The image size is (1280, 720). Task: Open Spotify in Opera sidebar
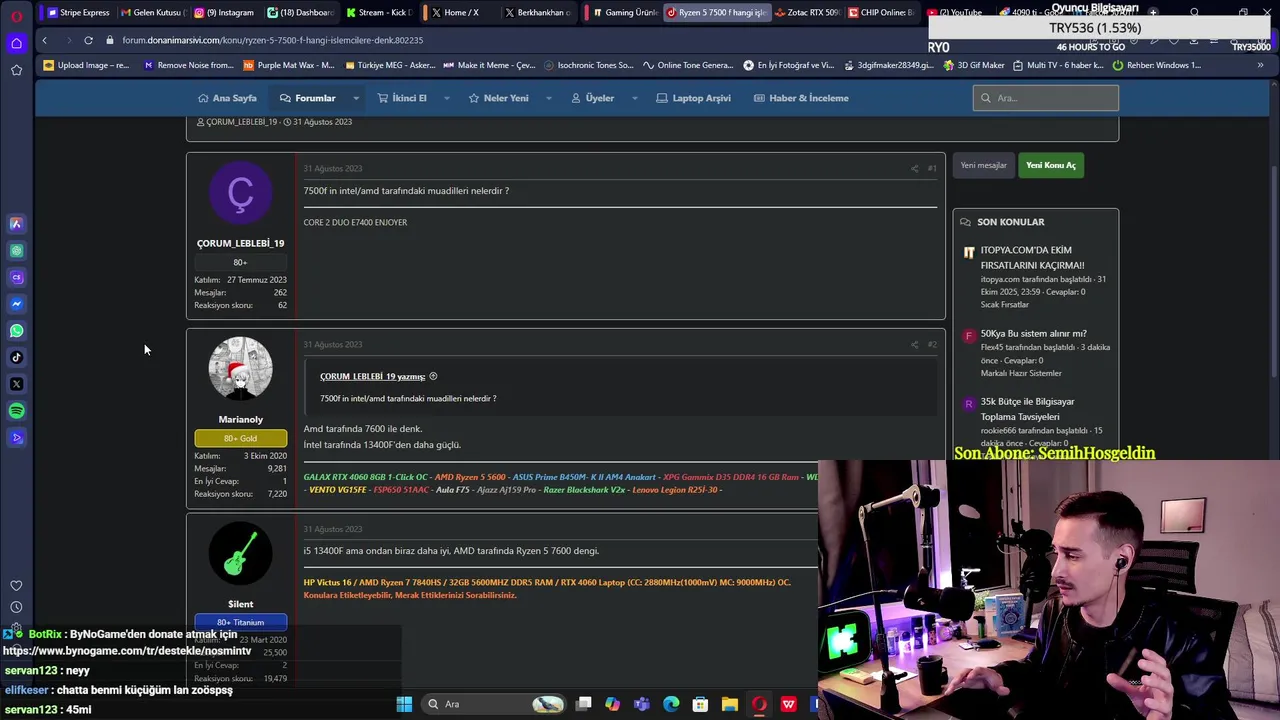[16, 411]
